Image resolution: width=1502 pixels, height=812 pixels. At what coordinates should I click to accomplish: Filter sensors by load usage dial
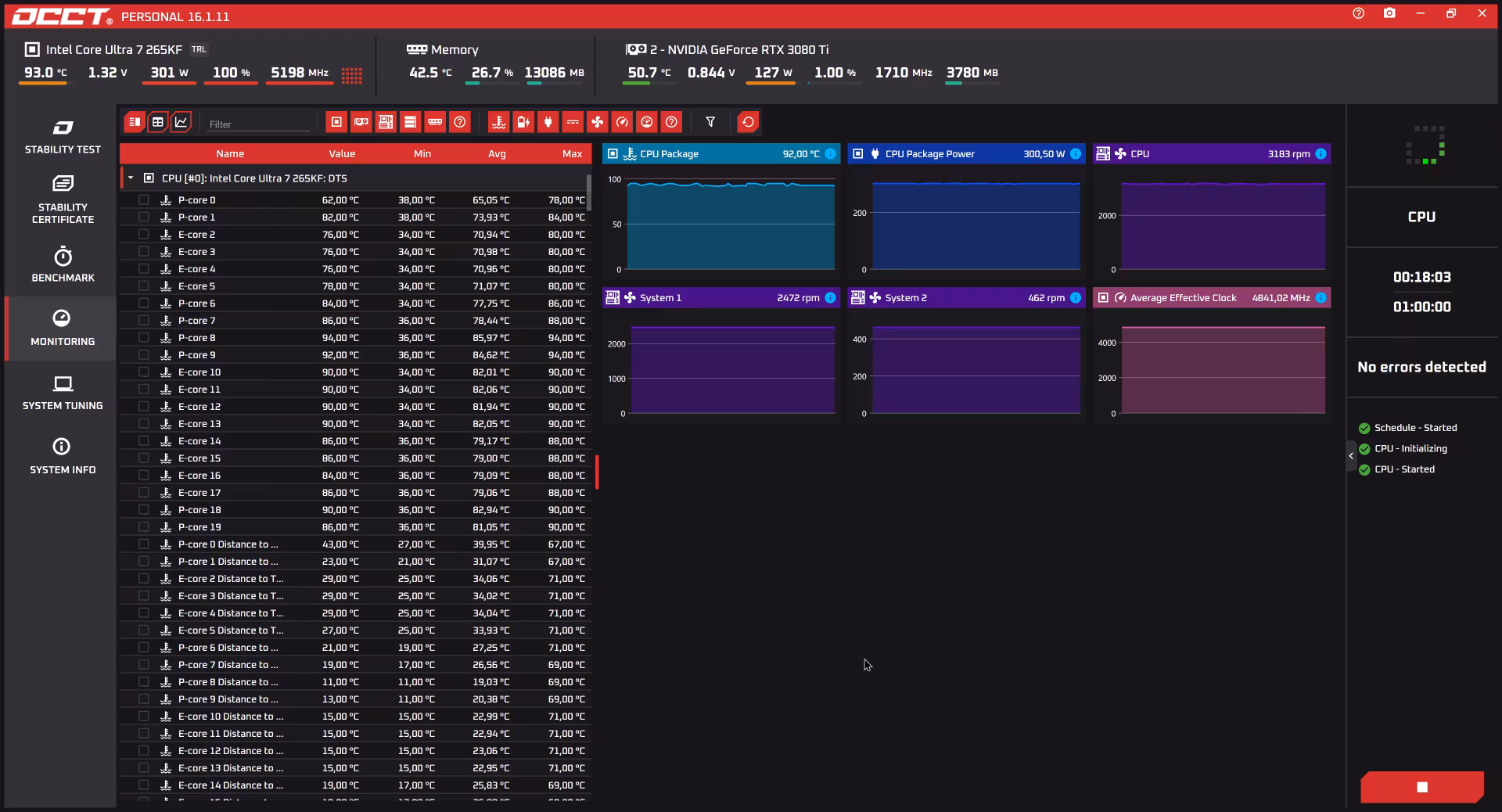point(646,122)
